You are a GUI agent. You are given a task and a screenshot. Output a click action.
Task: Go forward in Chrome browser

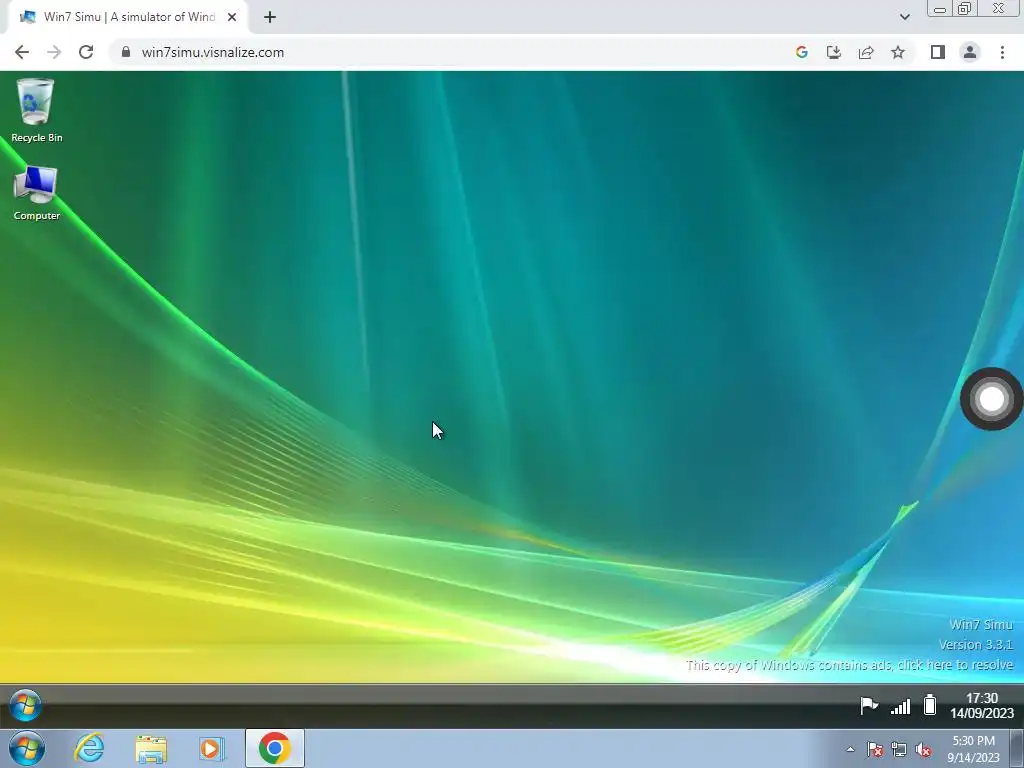[54, 52]
